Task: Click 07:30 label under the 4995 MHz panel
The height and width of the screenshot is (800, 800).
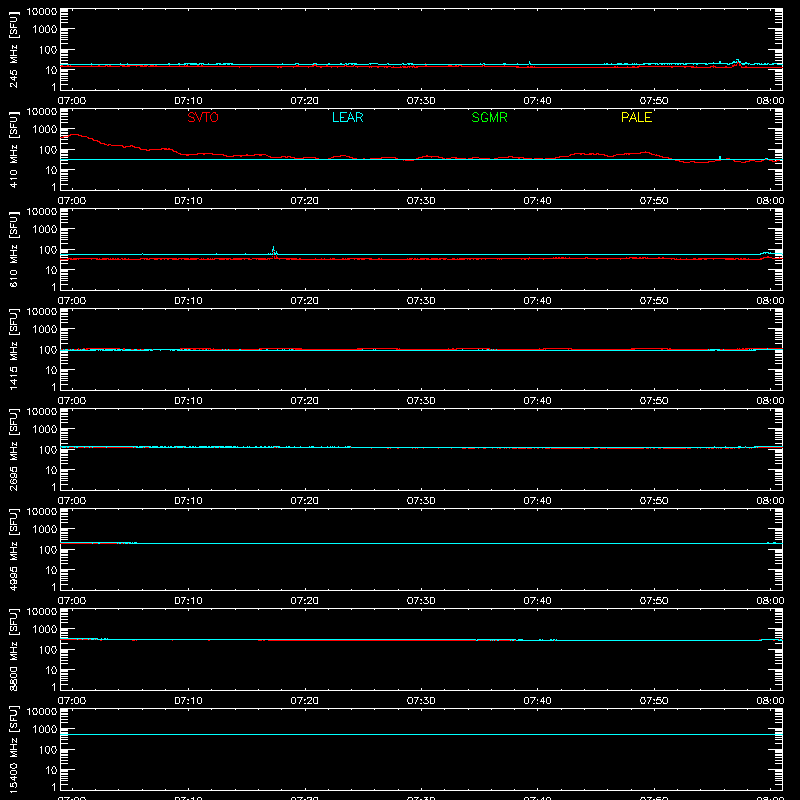Action: [421, 601]
